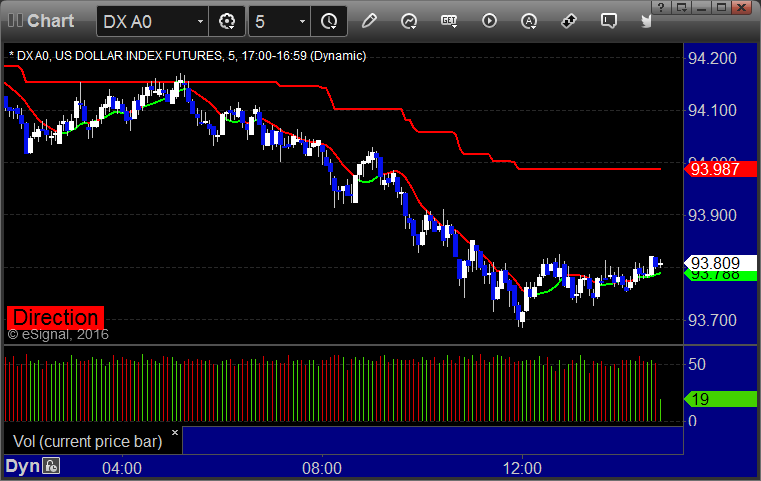
Task: Open the comment speech bubble tool
Action: point(609,21)
